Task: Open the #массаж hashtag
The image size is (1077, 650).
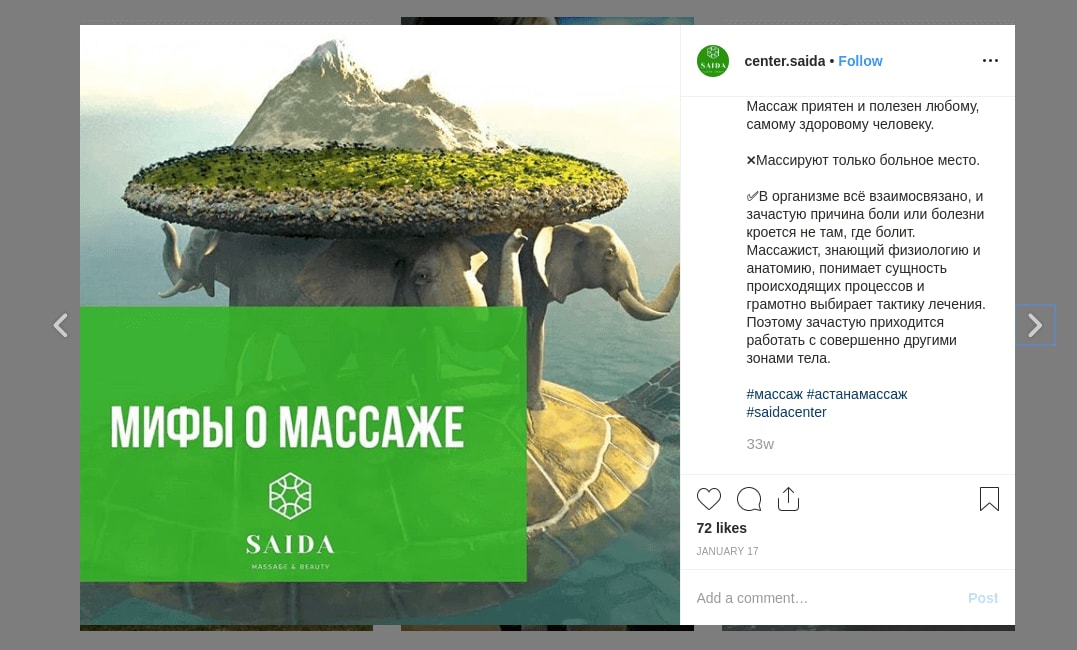Action: [774, 394]
